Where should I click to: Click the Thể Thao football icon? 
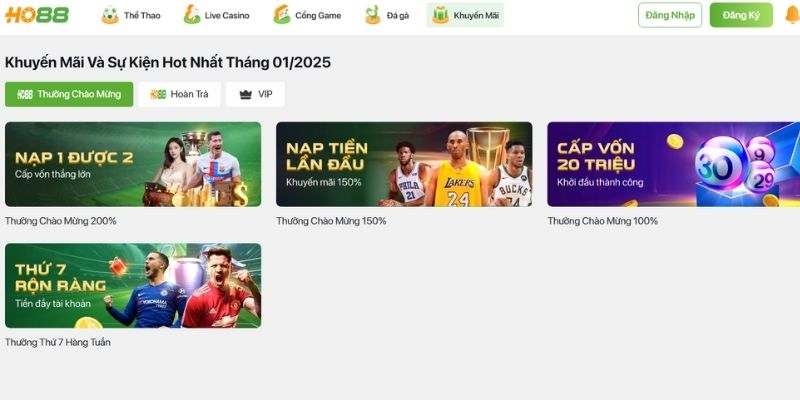click(x=110, y=15)
